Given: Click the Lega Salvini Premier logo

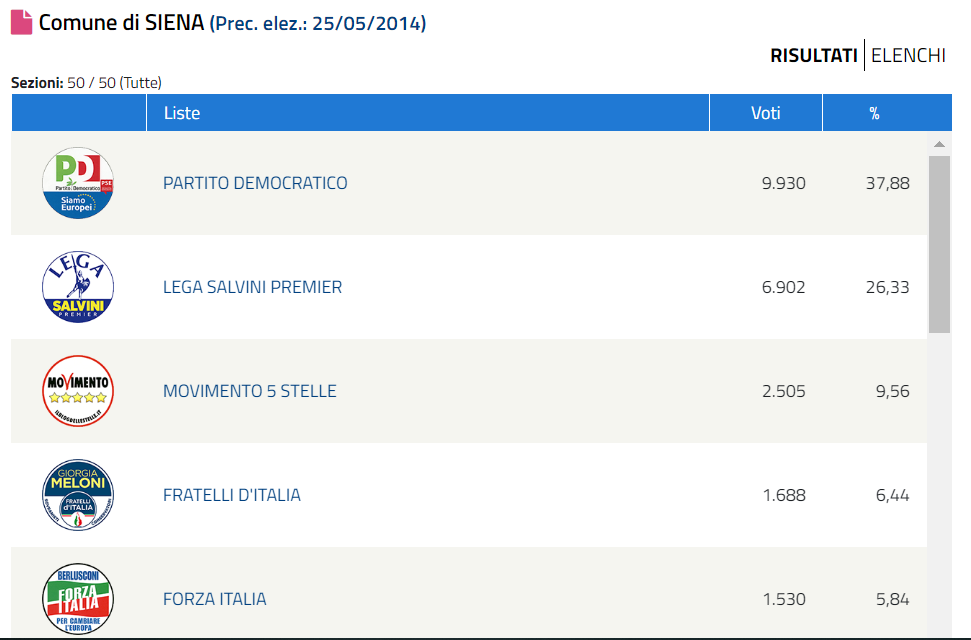Looking at the screenshot, I should (x=78, y=288).
